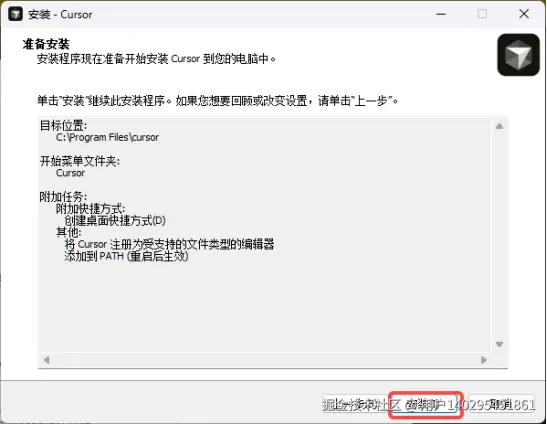Click the Cursor start menu folder entry
This screenshot has width=547, height=424.
[x=70, y=173]
